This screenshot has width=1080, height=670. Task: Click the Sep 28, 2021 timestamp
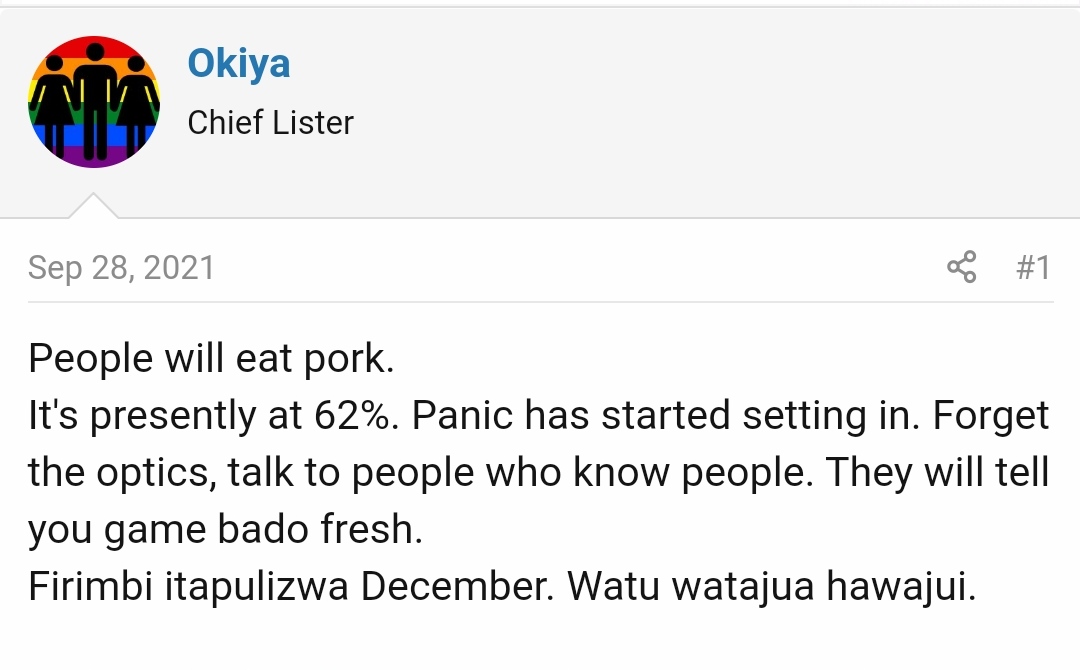(x=121, y=267)
